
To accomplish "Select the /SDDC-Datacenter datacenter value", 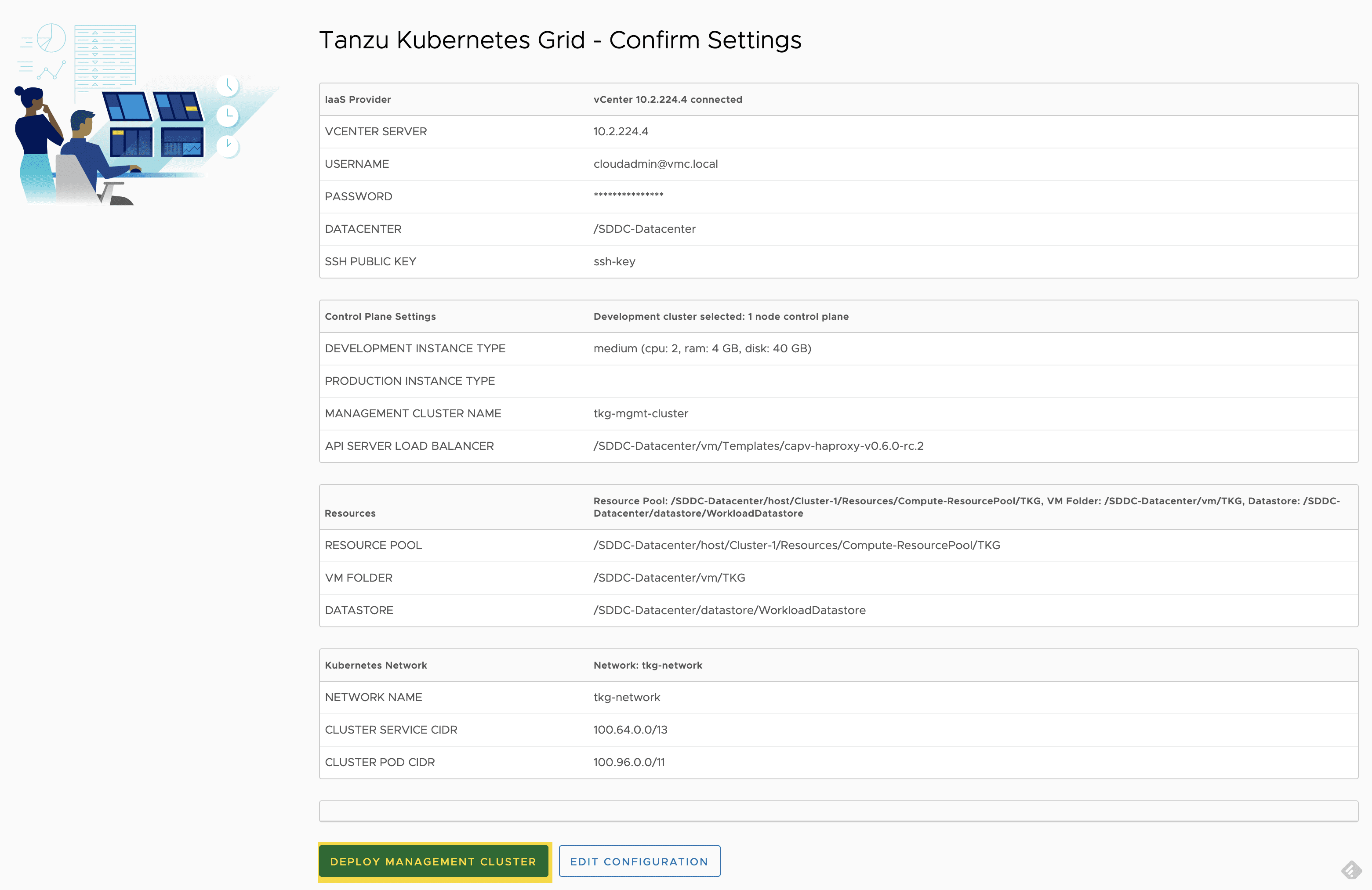I will click(645, 229).
